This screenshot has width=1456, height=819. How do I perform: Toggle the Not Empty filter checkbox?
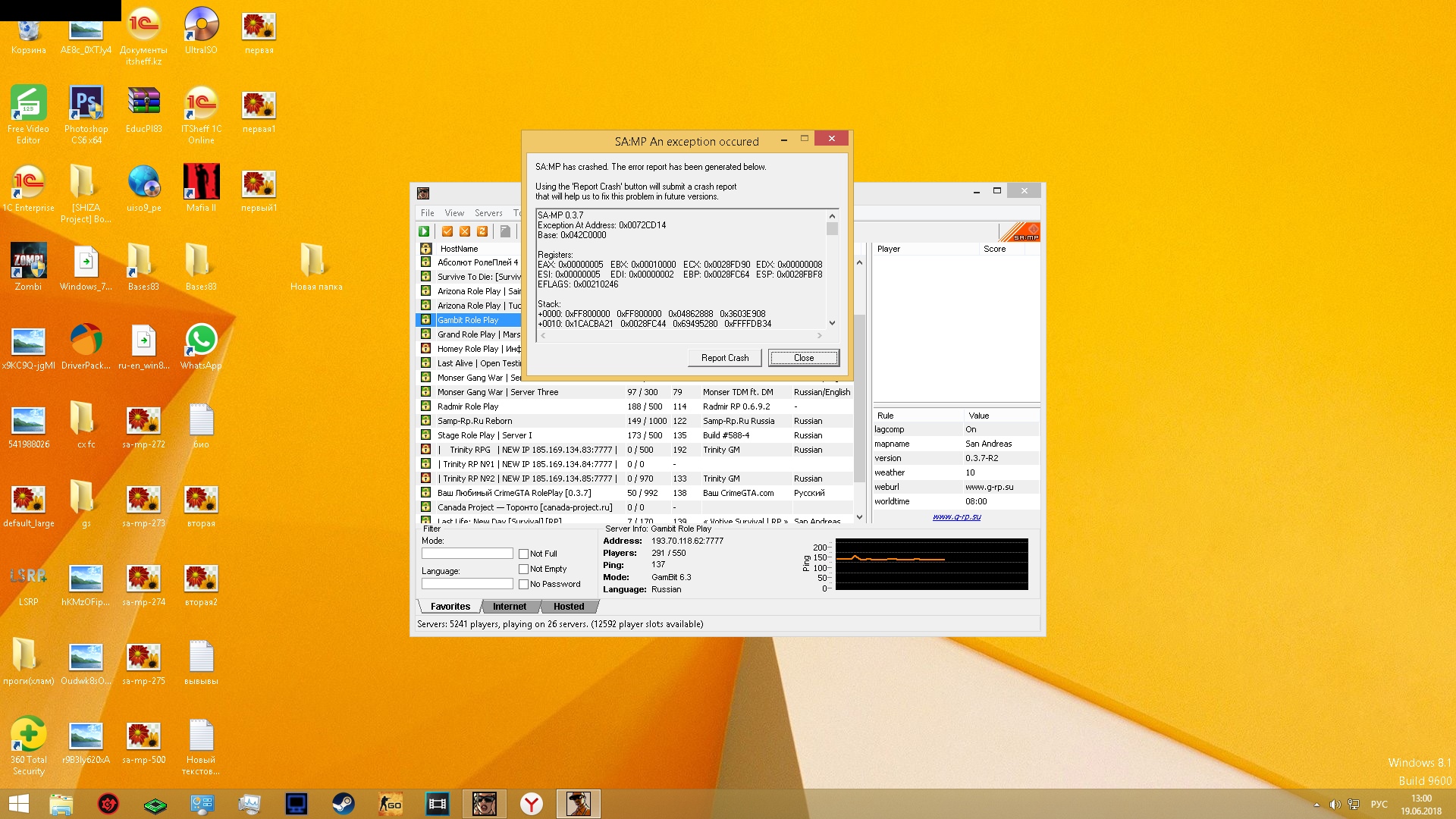524,569
